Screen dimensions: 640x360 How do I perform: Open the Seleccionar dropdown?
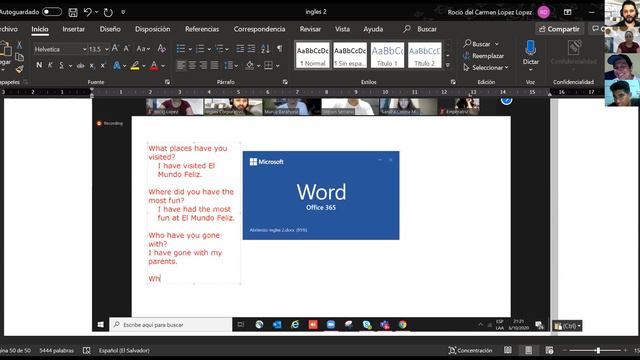486,68
